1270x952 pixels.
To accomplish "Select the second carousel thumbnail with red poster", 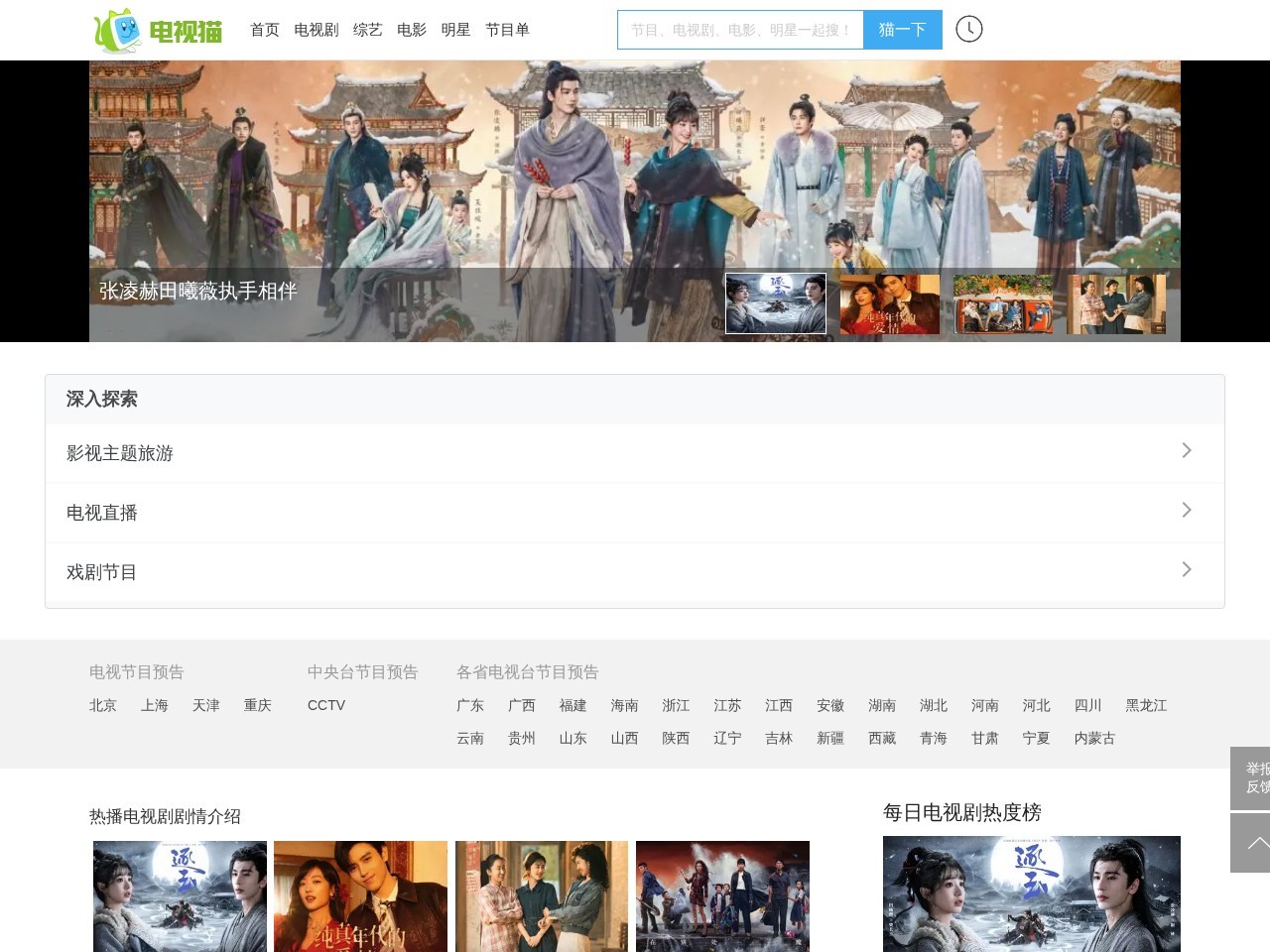I will [889, 303].
